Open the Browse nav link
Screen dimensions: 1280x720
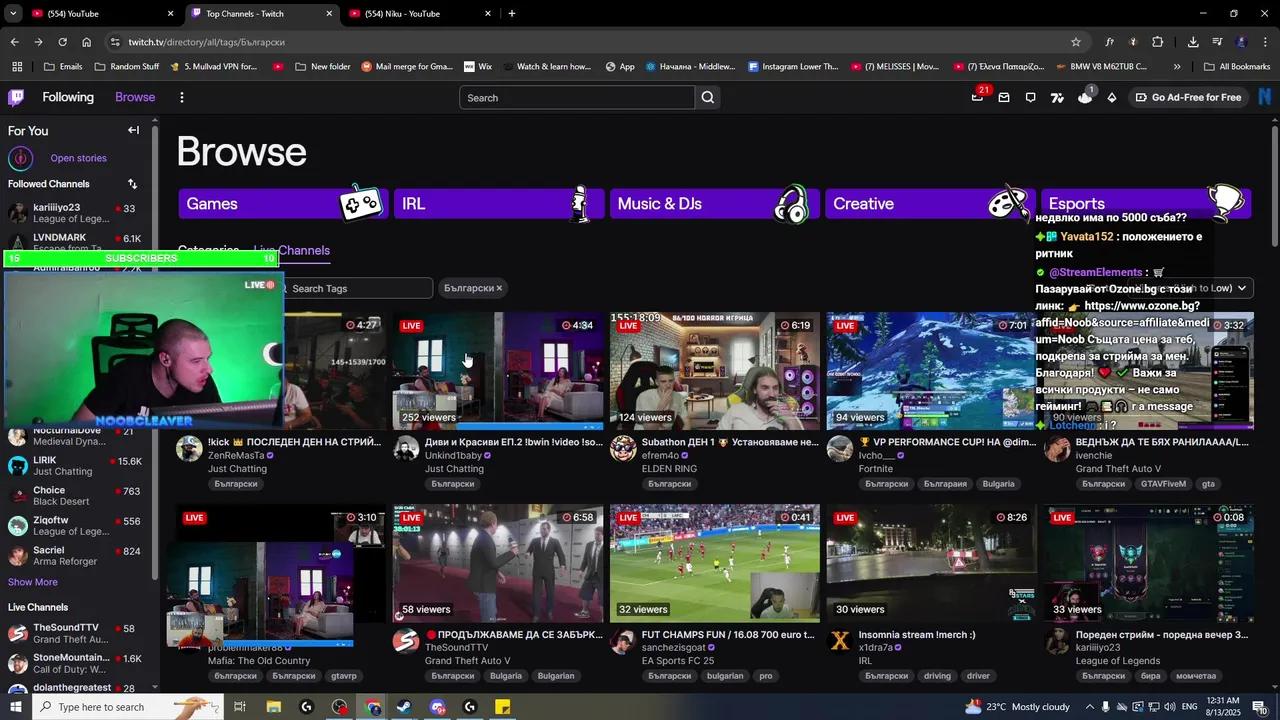(x=135, y=97)
